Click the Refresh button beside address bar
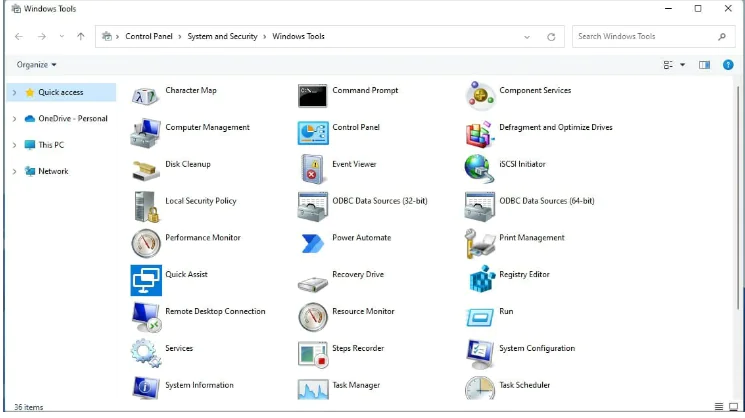745x418 pixels. [x=551, y=37]
